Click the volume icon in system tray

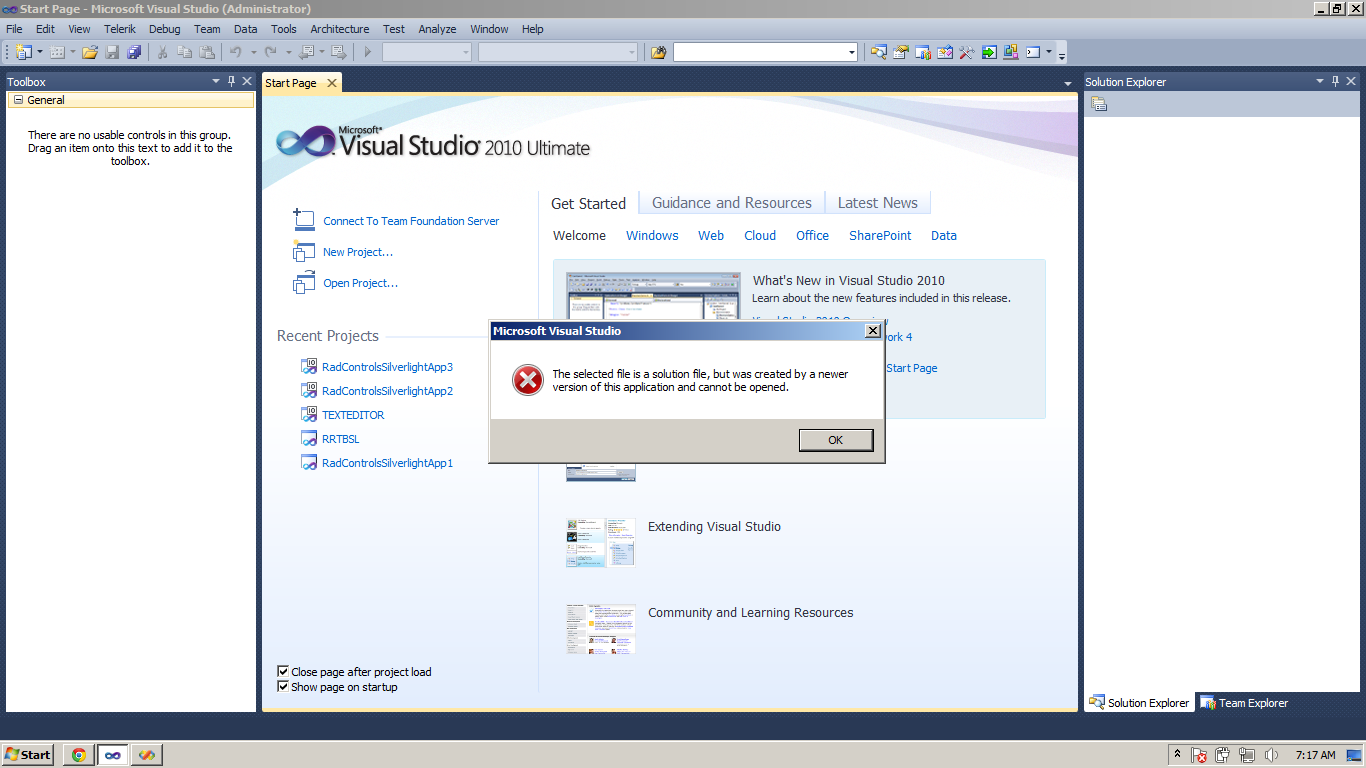[x=1271, y=755]
